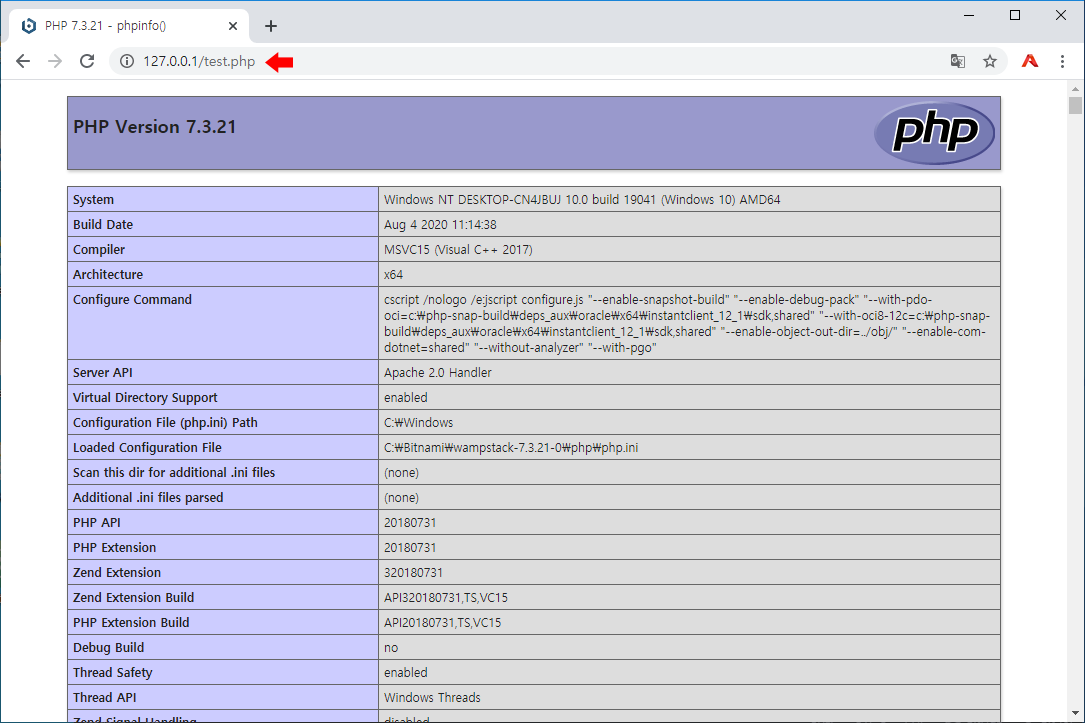This screenshot has height=723, width=1085.
Task: Click the 'no' Debug Build value
Action: tap(391, 648)
